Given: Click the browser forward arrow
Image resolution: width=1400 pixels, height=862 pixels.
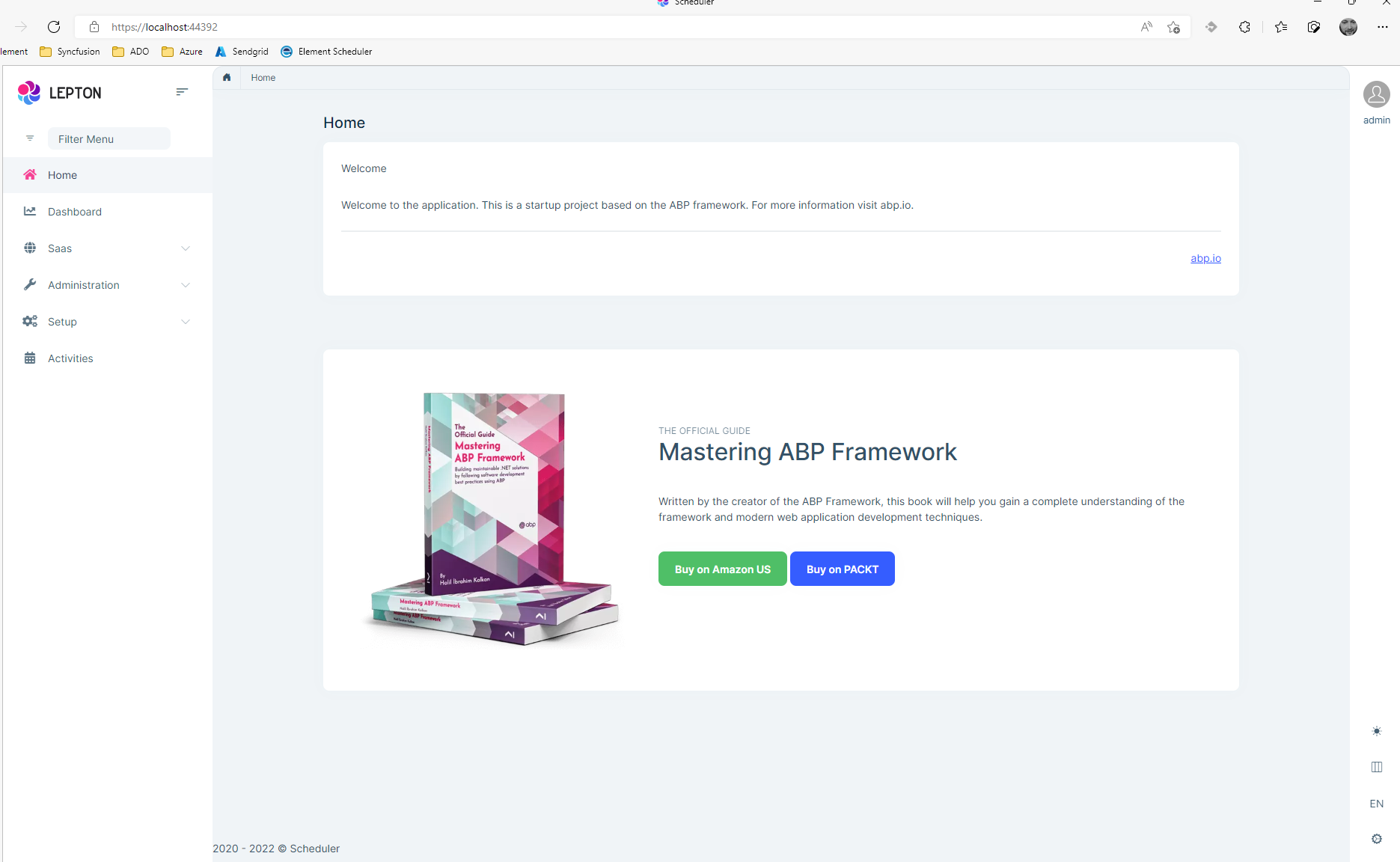Looking at the screenshot, I should (x=21, y=27).
